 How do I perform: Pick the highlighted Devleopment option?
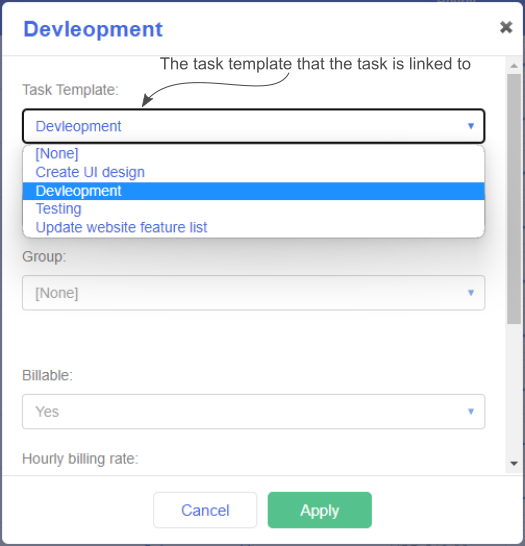click(253, 191)
